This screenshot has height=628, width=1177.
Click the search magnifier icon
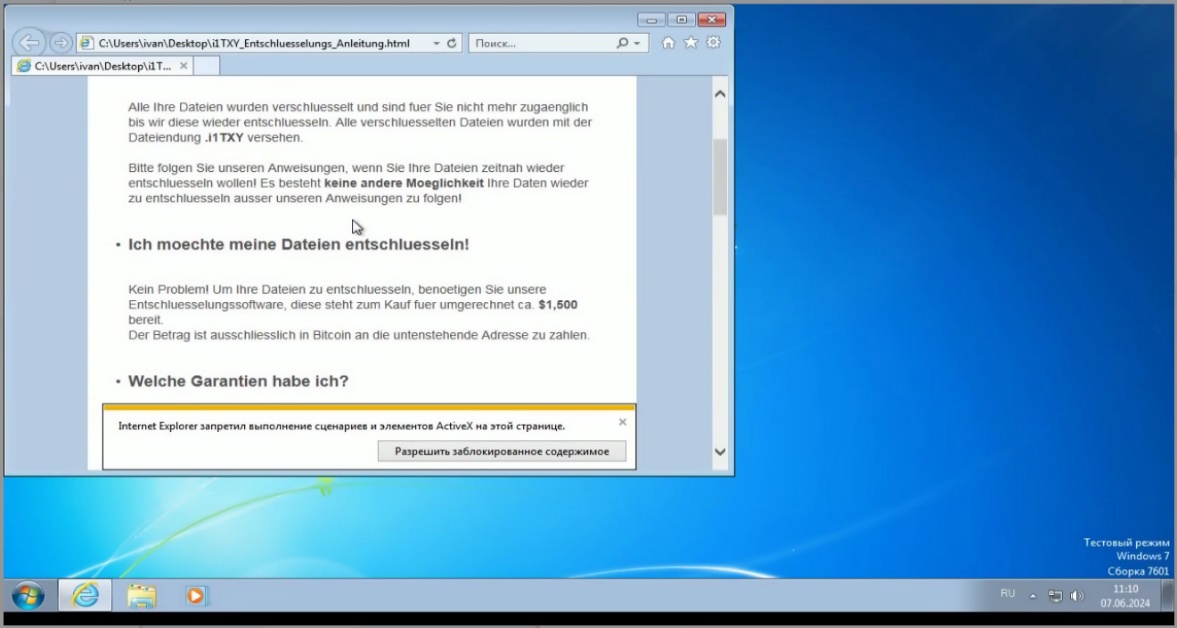click(x=622, y=44)
